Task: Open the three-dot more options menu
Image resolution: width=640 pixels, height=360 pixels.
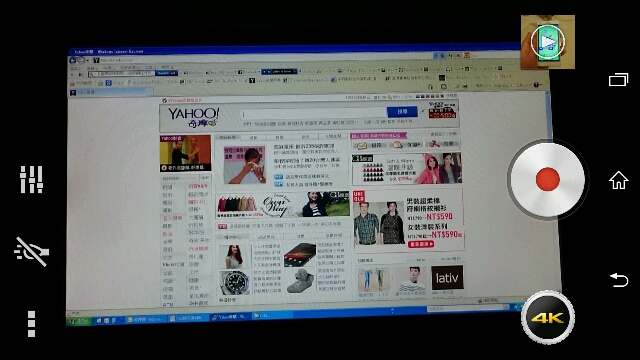Action: tap(31, 324)
